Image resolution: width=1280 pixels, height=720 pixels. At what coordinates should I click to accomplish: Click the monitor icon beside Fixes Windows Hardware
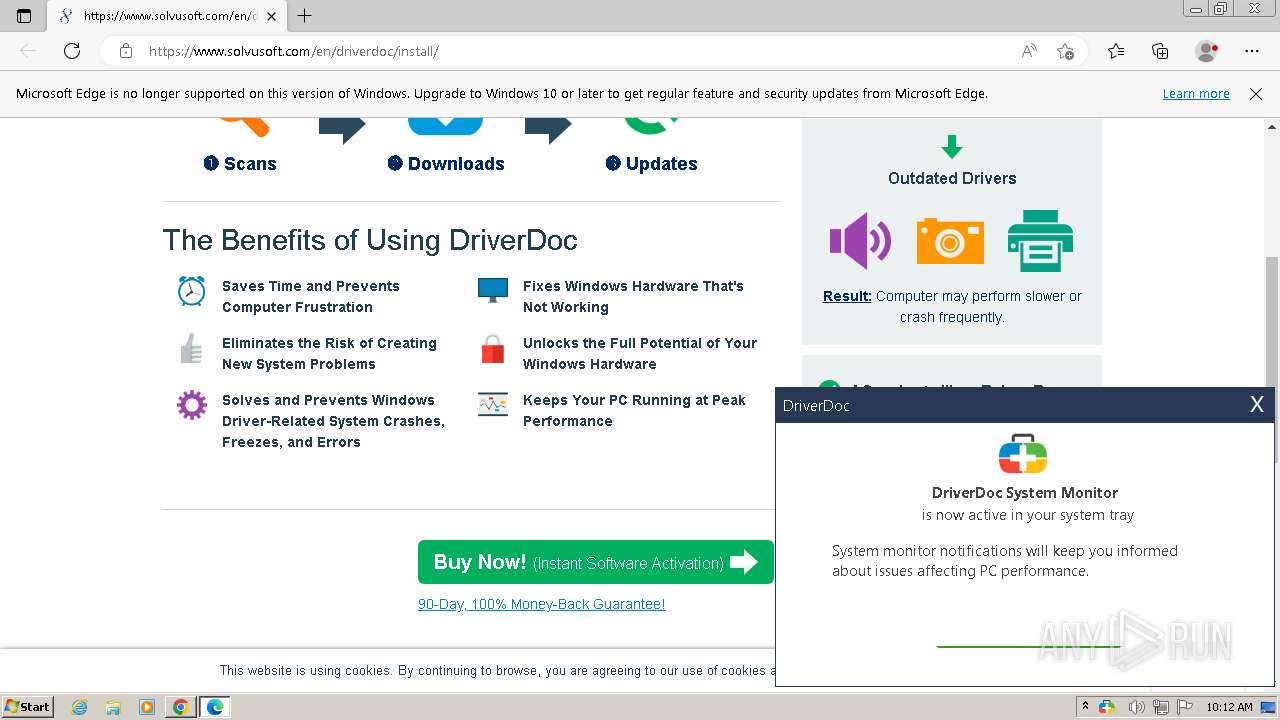493,291
